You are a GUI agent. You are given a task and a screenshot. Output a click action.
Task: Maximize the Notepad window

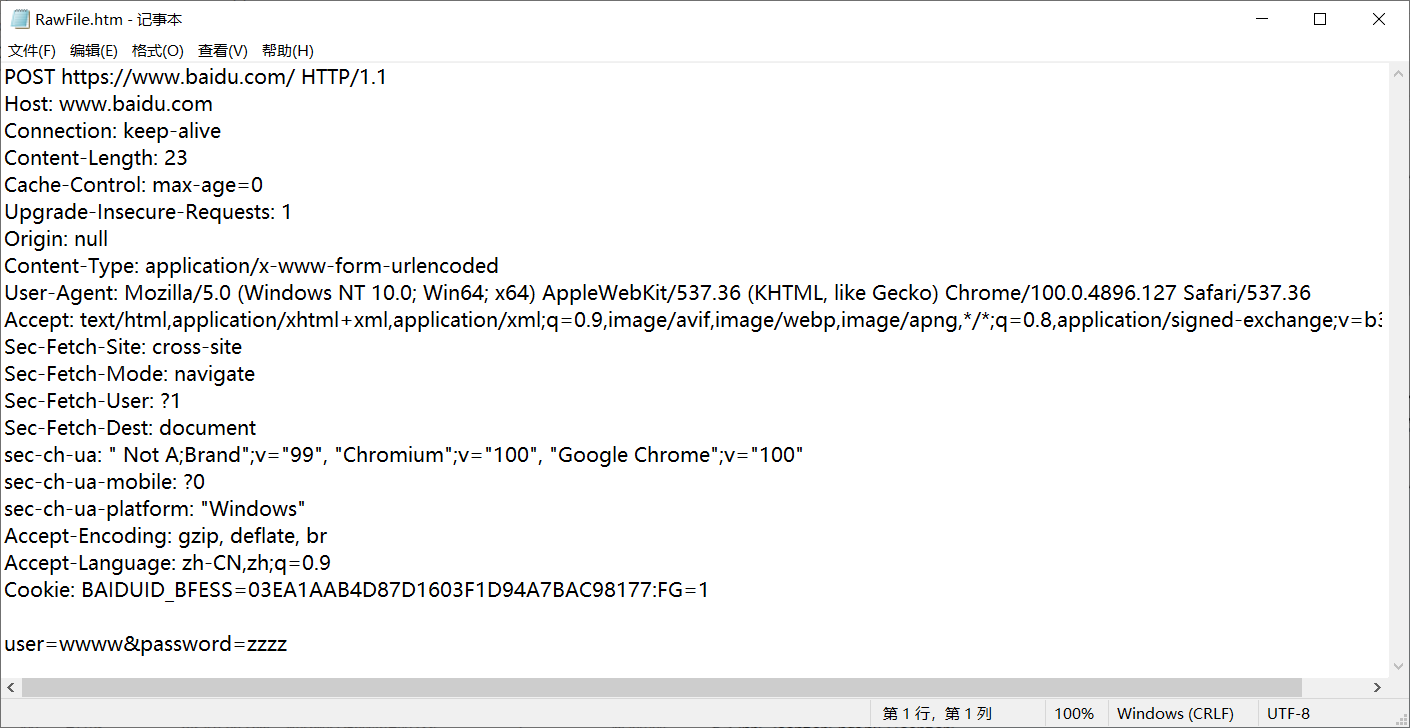(1320, 19)
